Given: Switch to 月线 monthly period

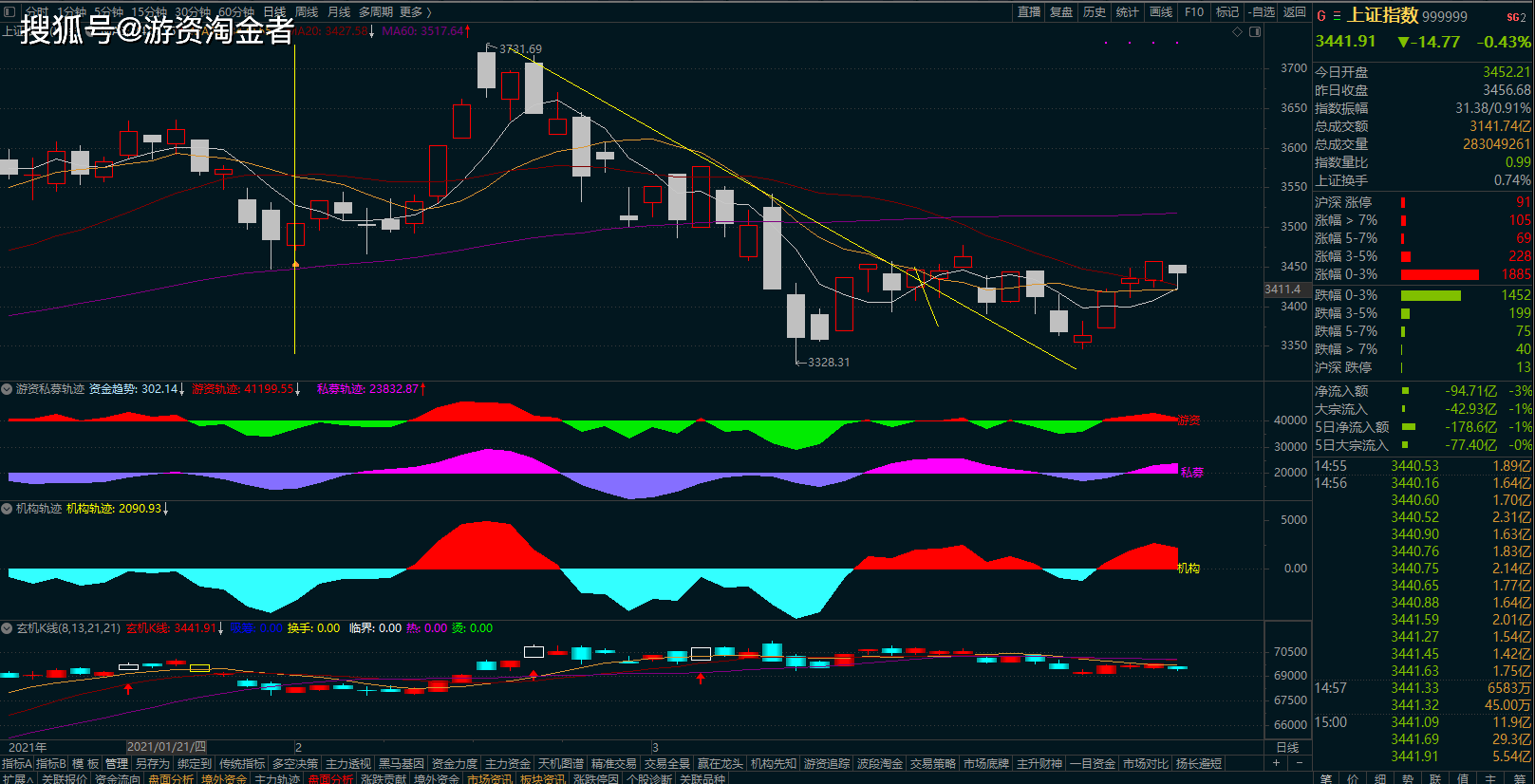Looking at the screenshot, I should pyautogui.click(x=339, y=12).
